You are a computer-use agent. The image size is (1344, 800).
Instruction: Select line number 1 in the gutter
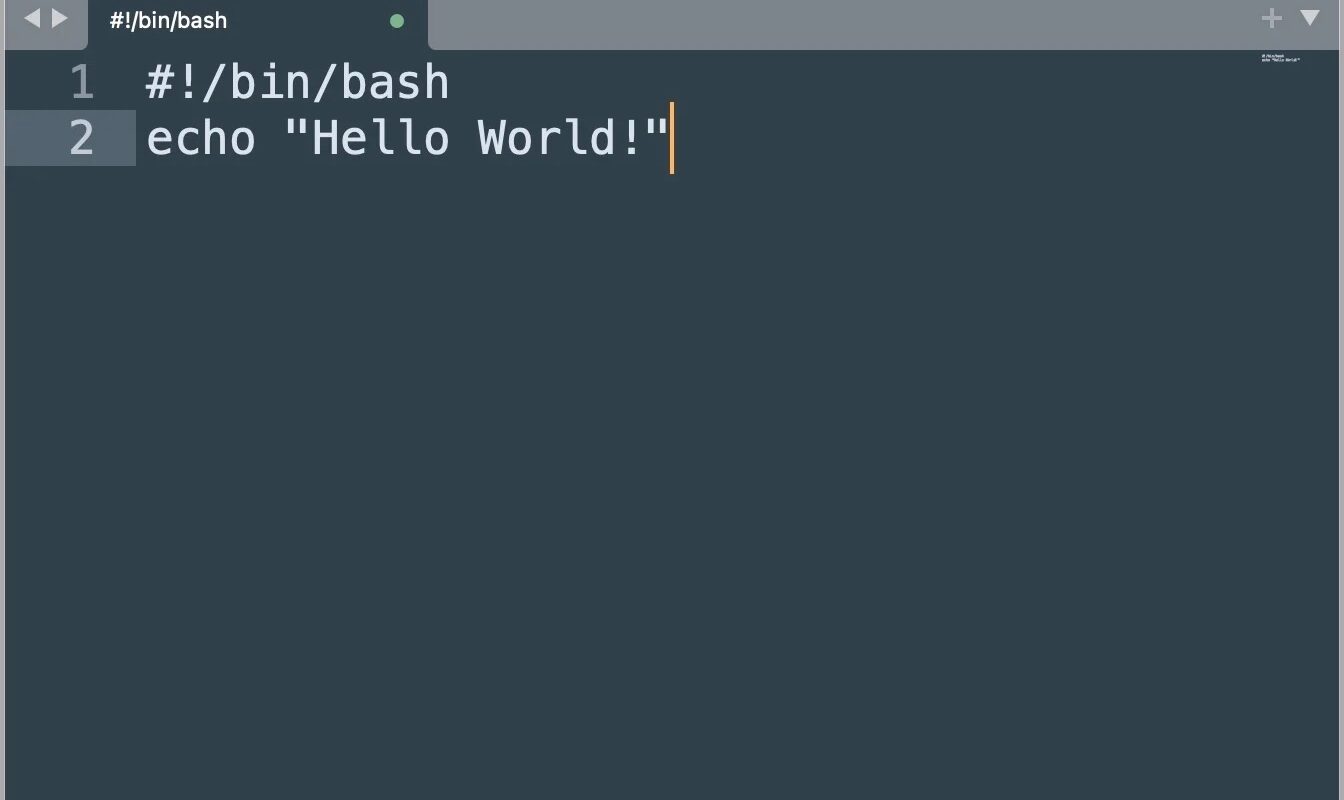(82, 83)
